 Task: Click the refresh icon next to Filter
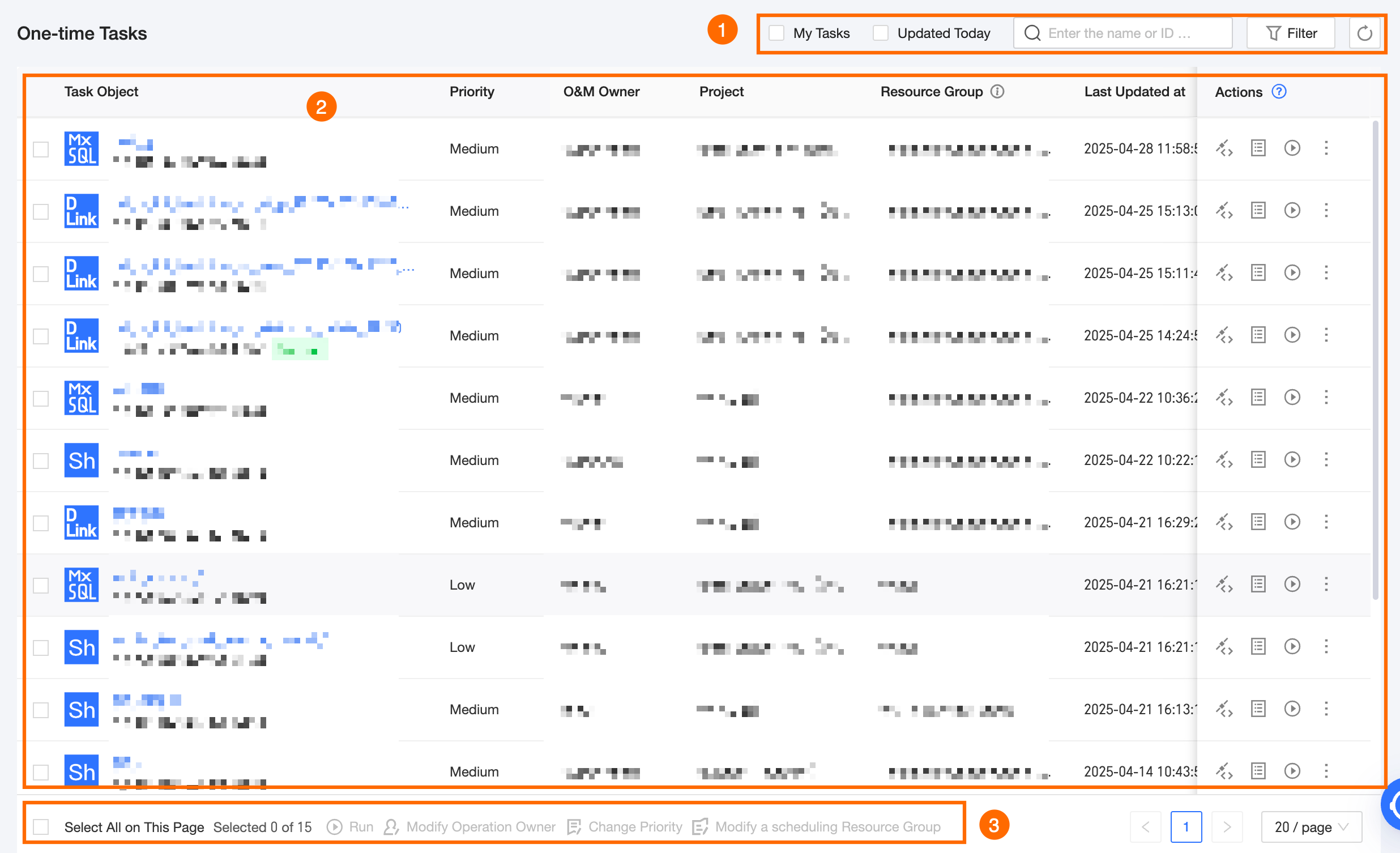click(1364, 33)
